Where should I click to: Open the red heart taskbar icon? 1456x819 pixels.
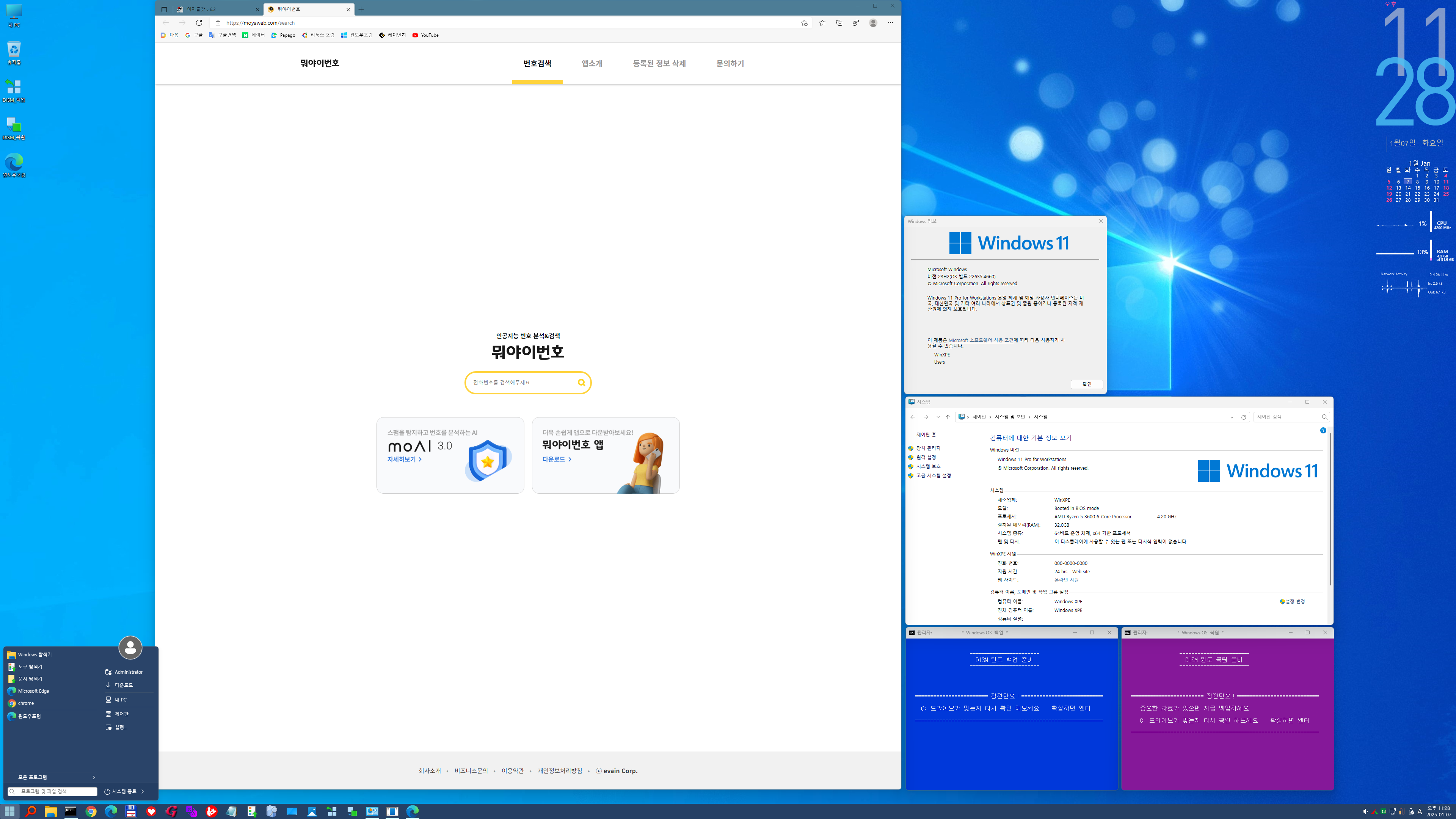[x=151, y=811]
